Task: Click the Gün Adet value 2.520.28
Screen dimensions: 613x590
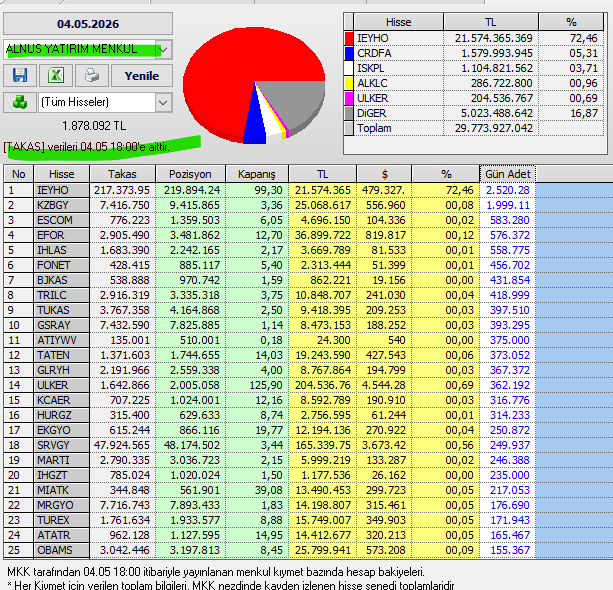Action: pos(507,190)
